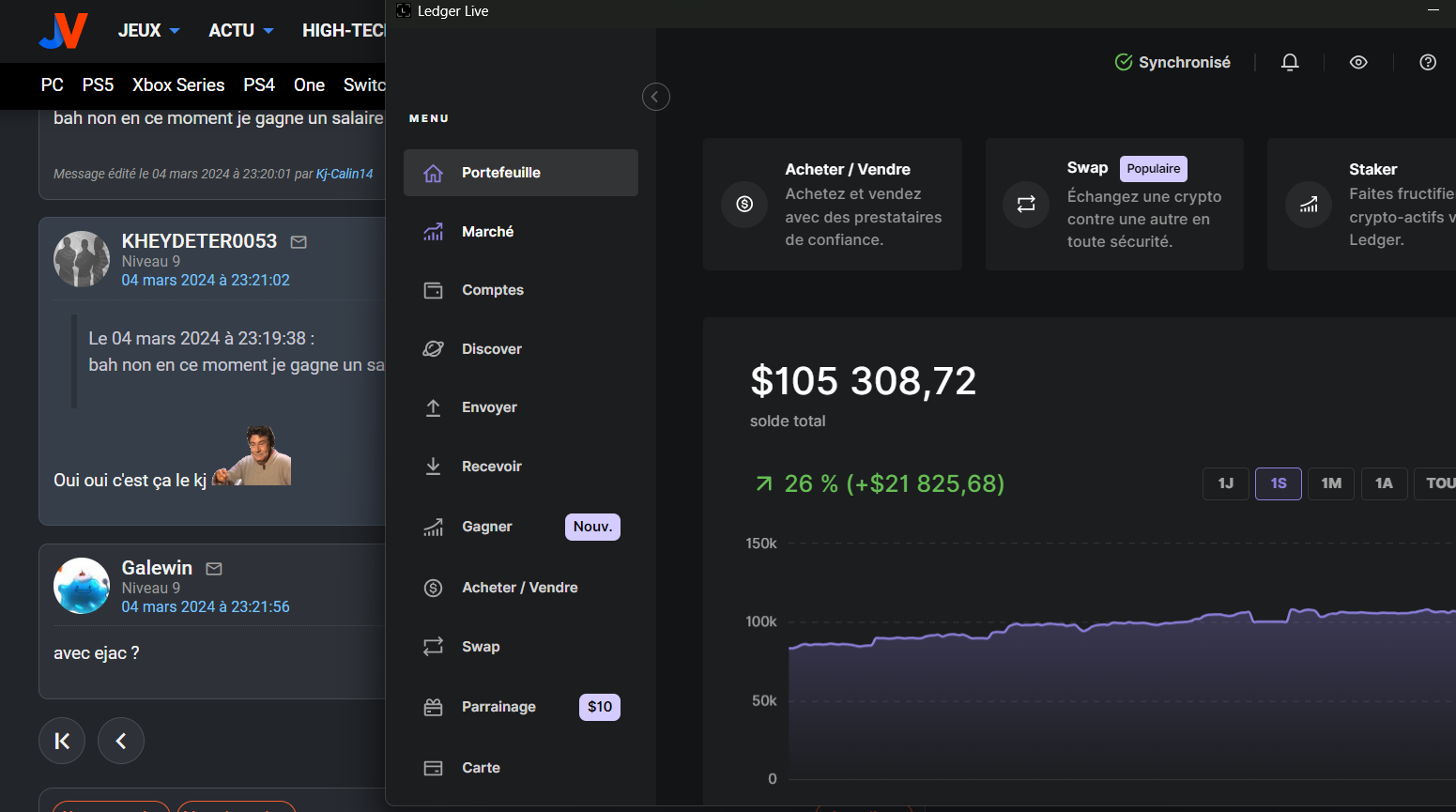Select the 1J chart range

coord(1226,483)
